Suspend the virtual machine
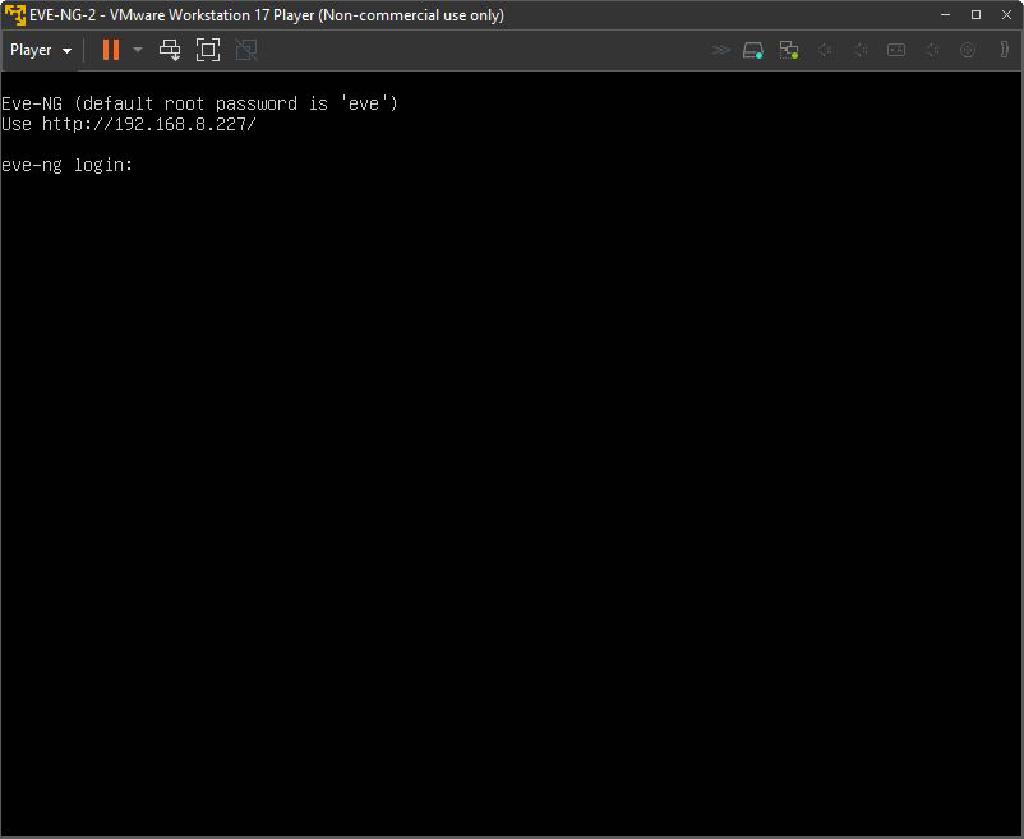This screenshot has width=1024, height=839. (110, 49)
